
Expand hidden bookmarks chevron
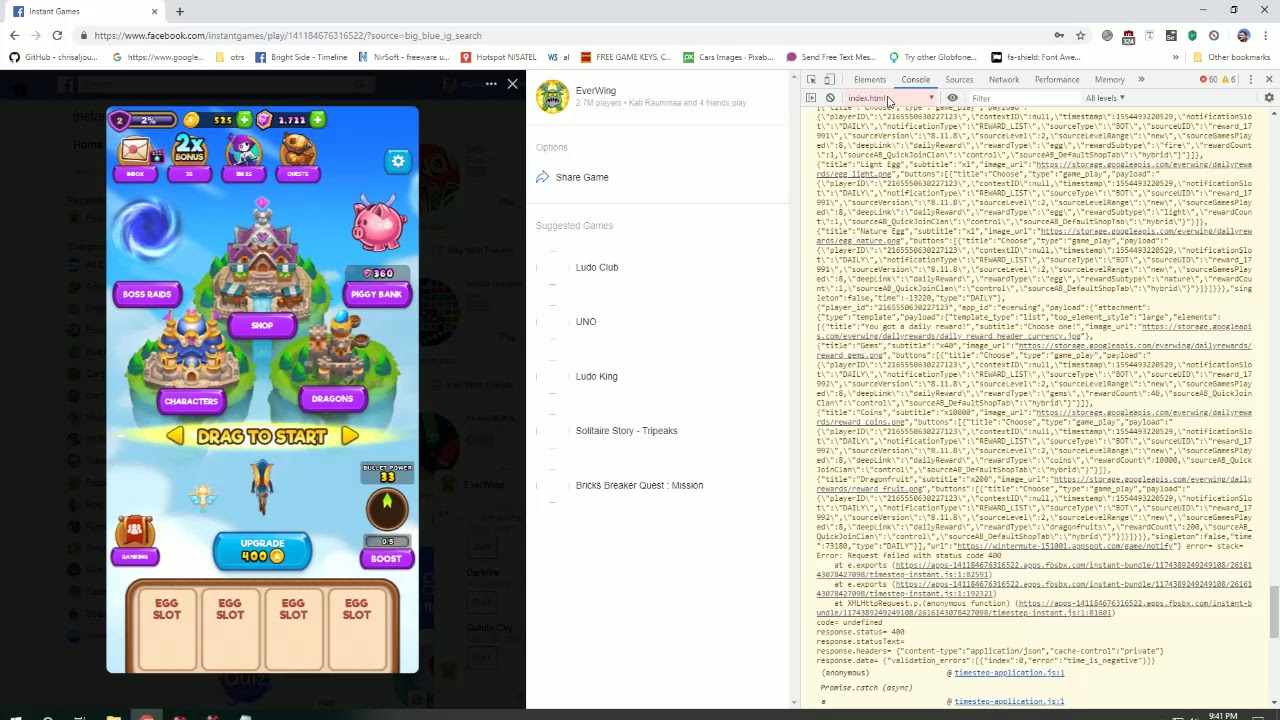(x=1175, y=57)
